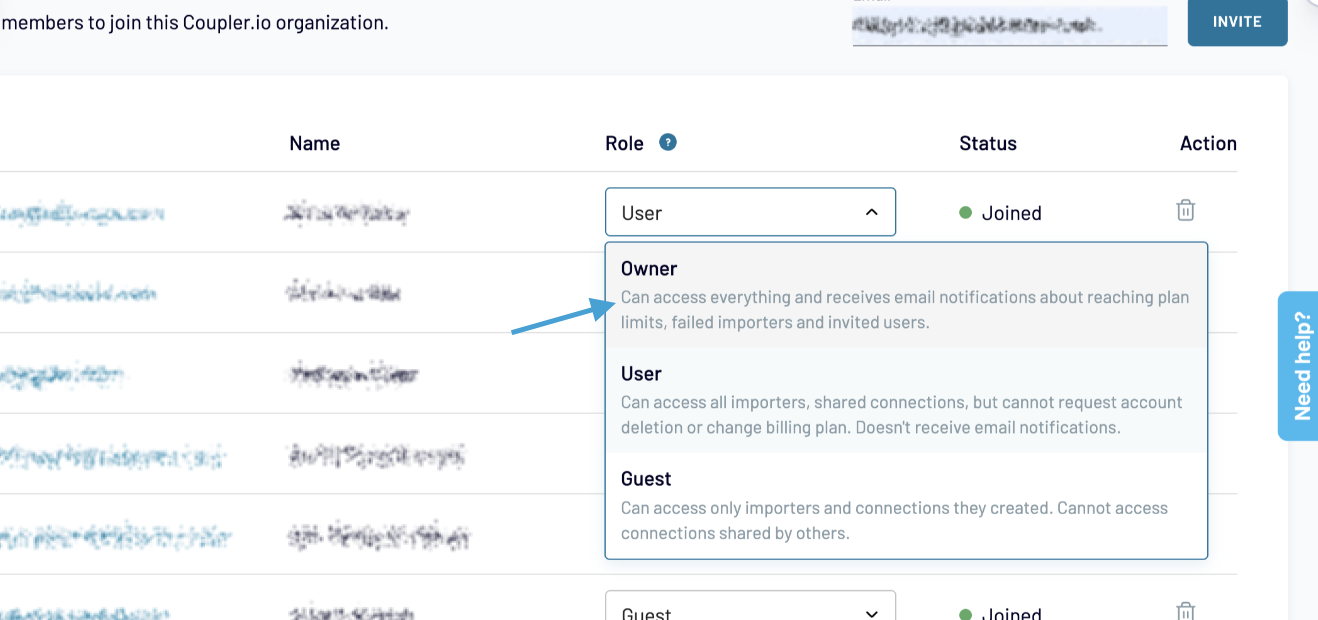The width and height of the screenshot is (1318, 620).
Task: Click Guest description about created connections
Action: [894, 520]
